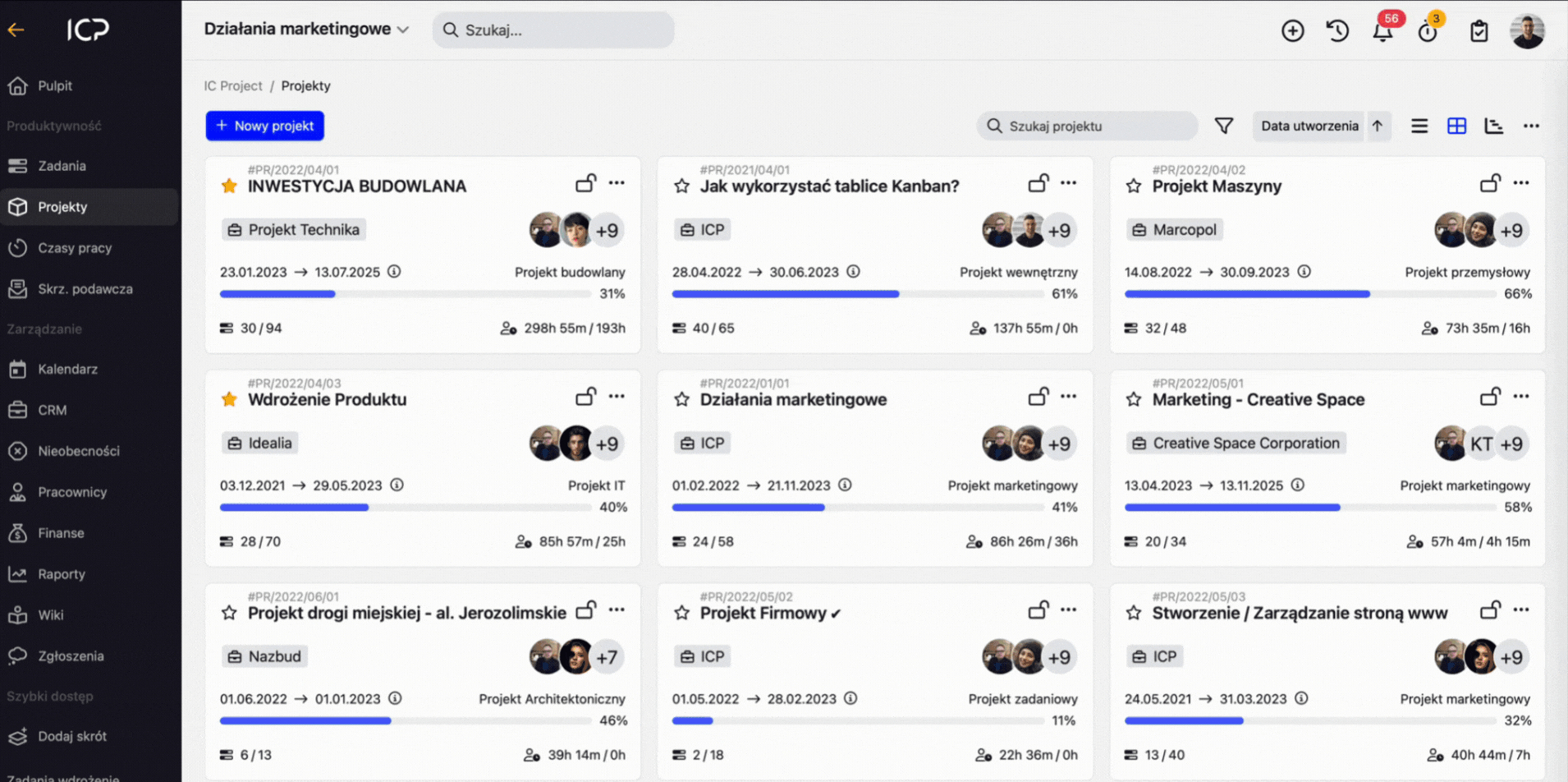Click the date info icon on Wdrożenie Produktu card
This screenshot has height=782, width=1568.
(397, 485)
